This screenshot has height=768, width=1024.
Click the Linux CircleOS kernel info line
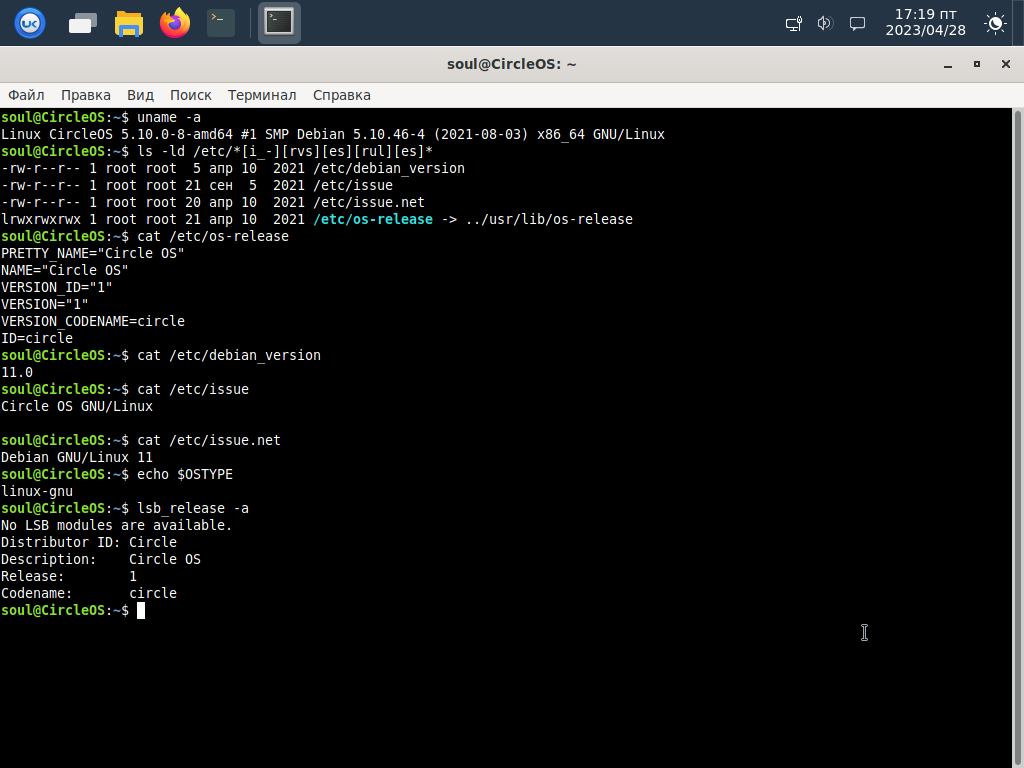(333, 135)
